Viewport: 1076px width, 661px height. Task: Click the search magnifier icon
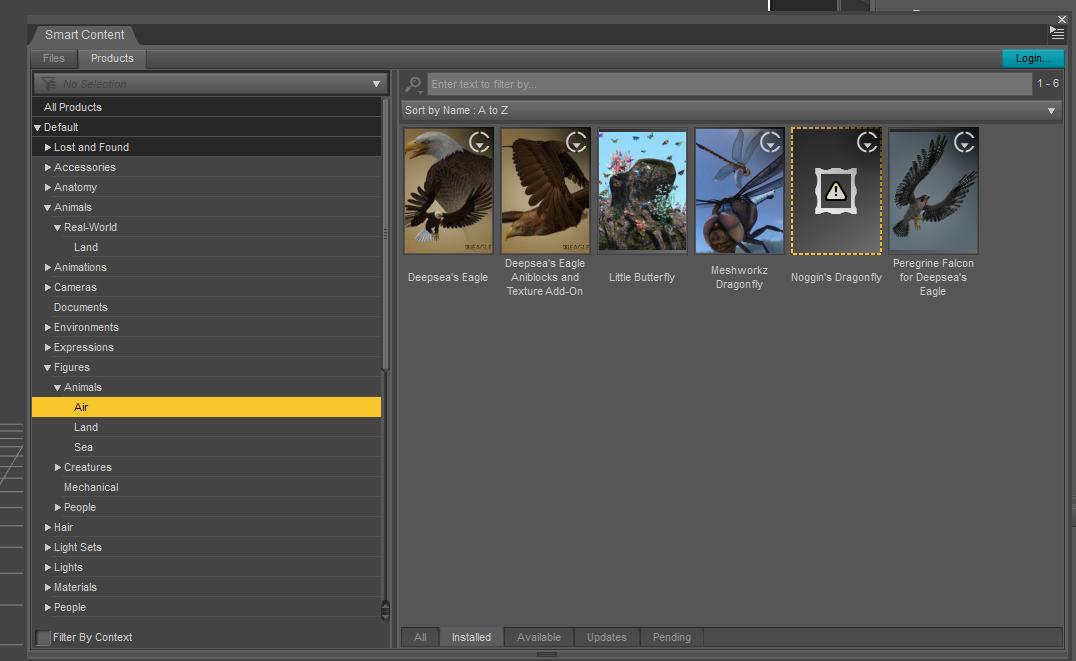(413, 84)
